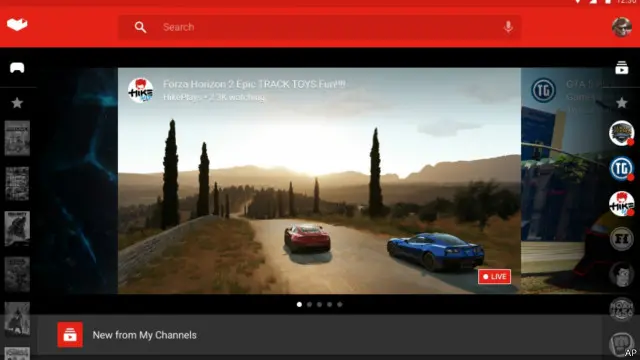Viewport: 640px width, 360px height.
Task: Open the M logo channel in right sidebar
Action: (x=622, y=239)
